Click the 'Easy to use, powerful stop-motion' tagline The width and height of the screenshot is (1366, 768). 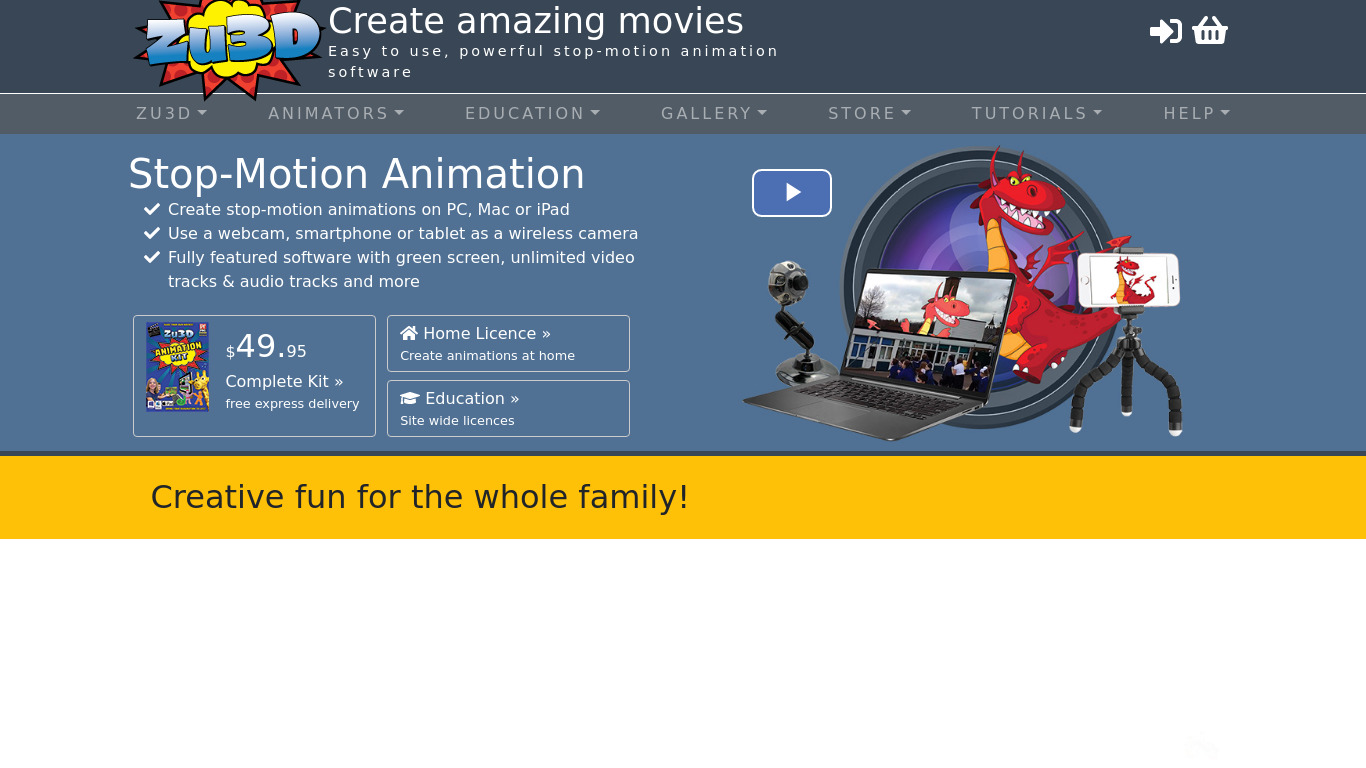(553, 61)
